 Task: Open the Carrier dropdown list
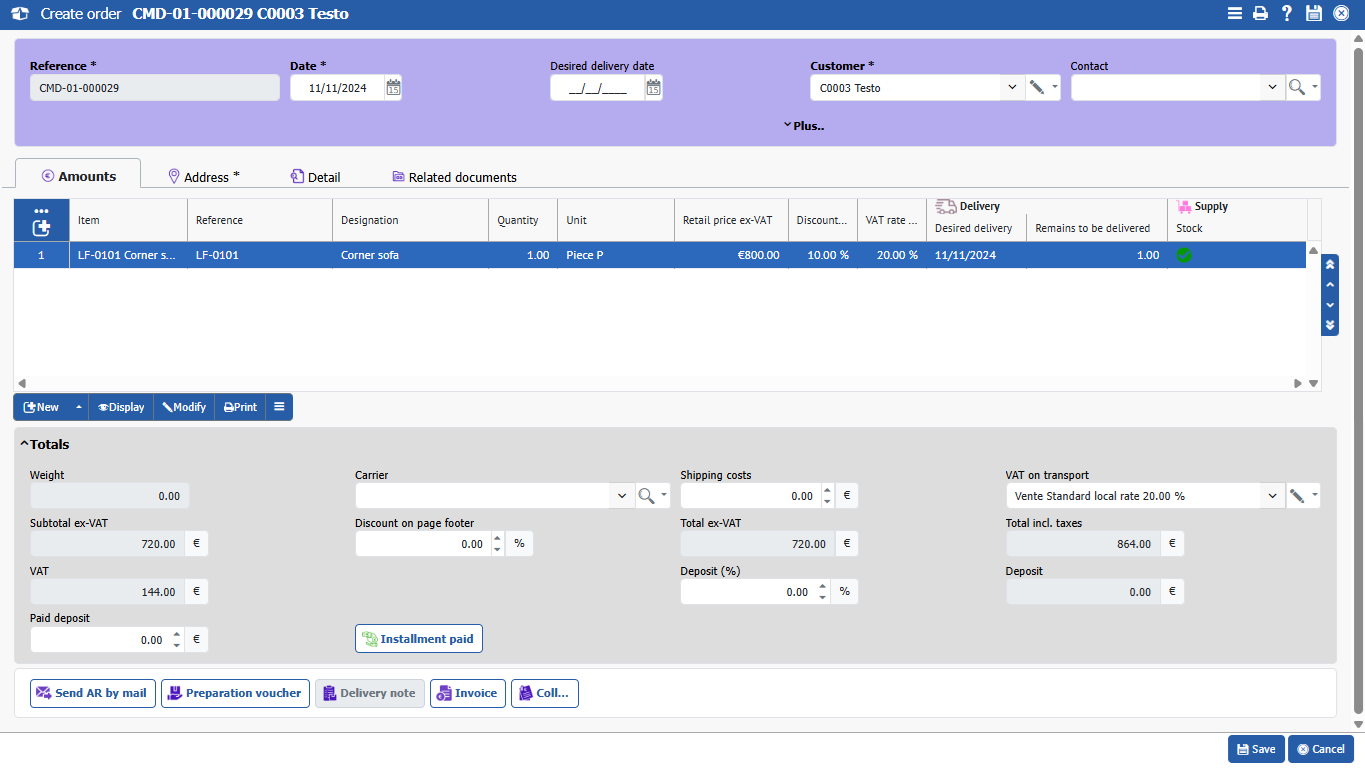[x=621, y=496]
